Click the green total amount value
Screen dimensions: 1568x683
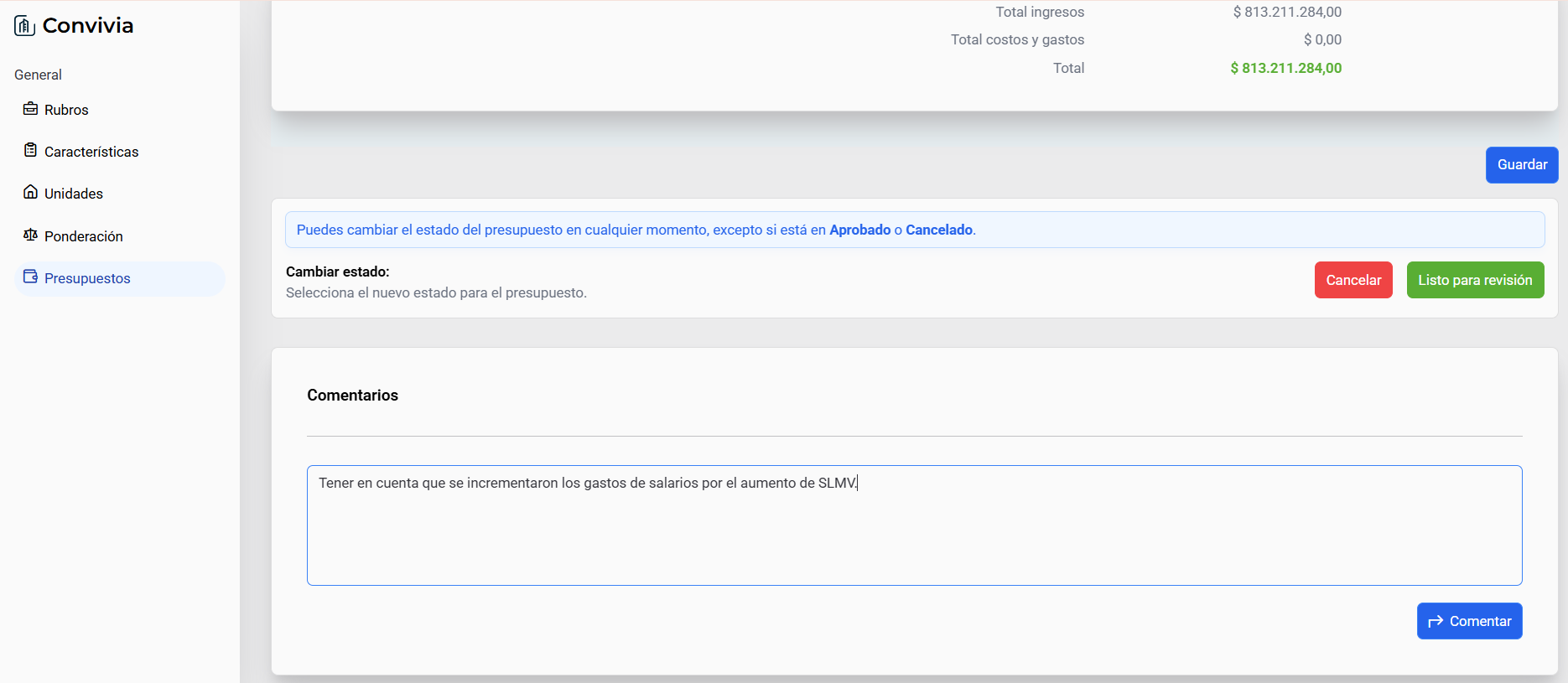pyautogui.click(x=1285, y=68)
